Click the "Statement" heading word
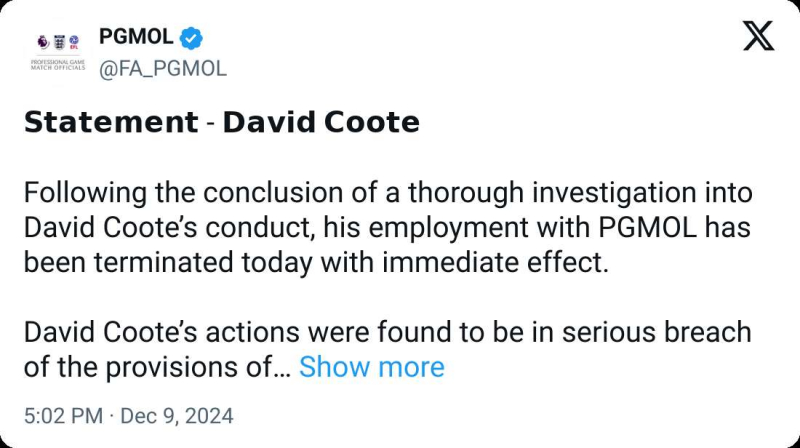Screen dimensions: 800x448 click(110, 123)
